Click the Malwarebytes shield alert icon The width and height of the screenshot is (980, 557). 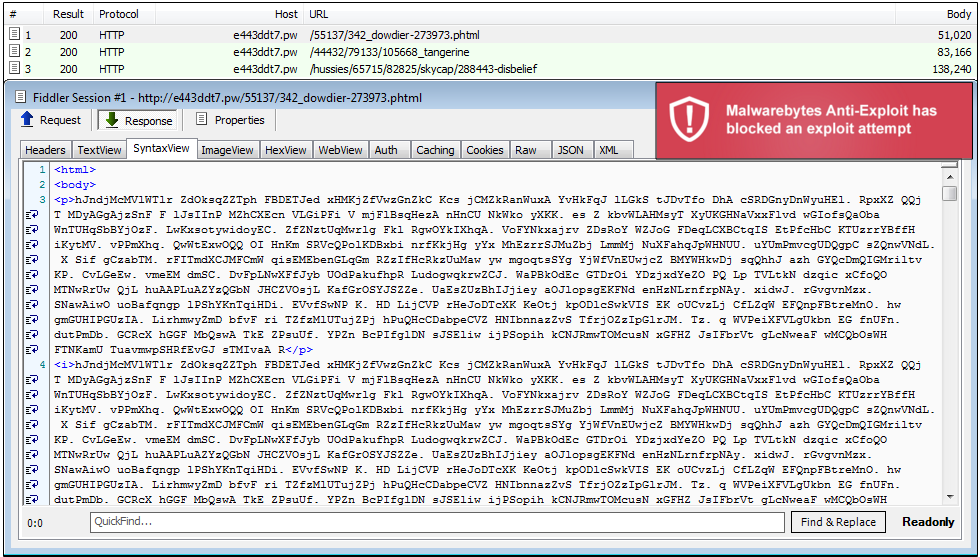(x=689, y=120)
